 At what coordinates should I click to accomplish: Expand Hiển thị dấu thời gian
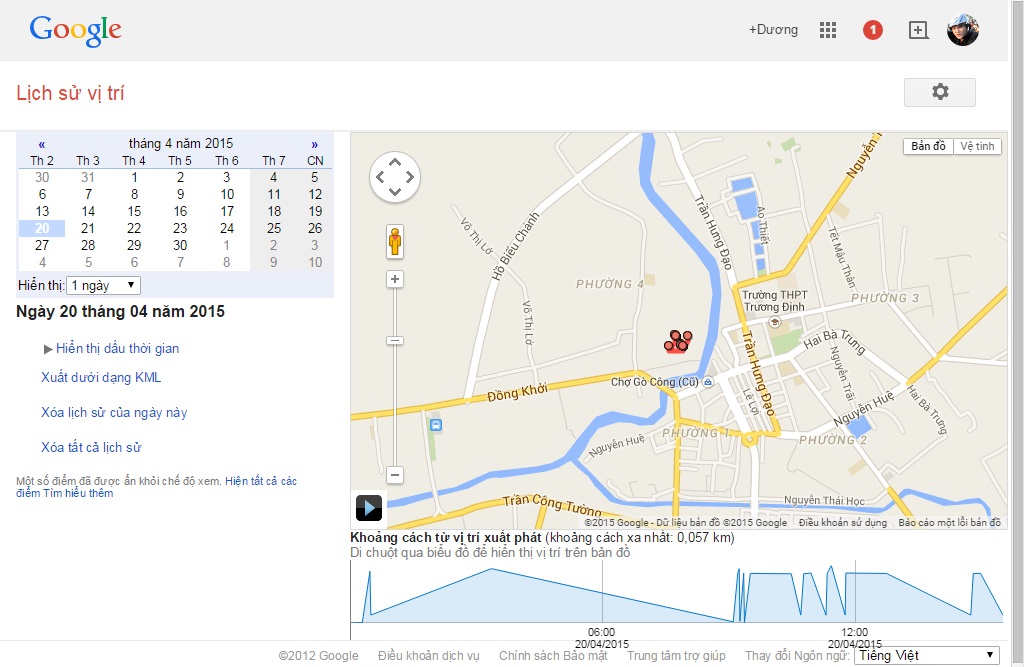click(117, 348)
